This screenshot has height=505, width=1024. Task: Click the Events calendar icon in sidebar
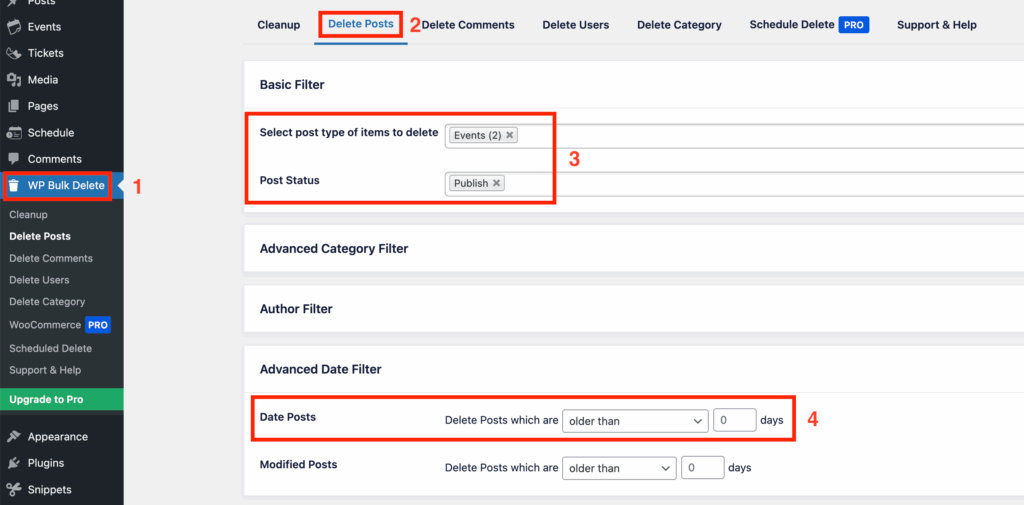coord(14,27)
